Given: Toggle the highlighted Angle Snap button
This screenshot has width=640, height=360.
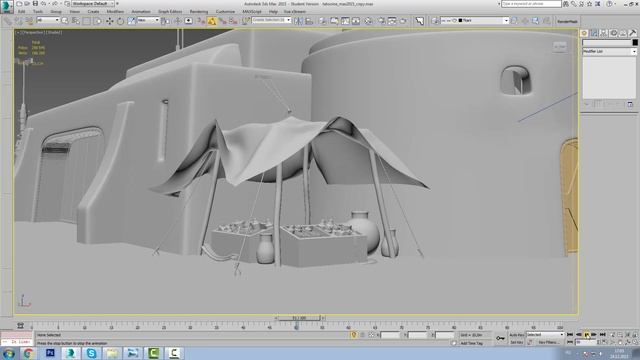Looking at the screenshot, I should click(x=212, y=21).
